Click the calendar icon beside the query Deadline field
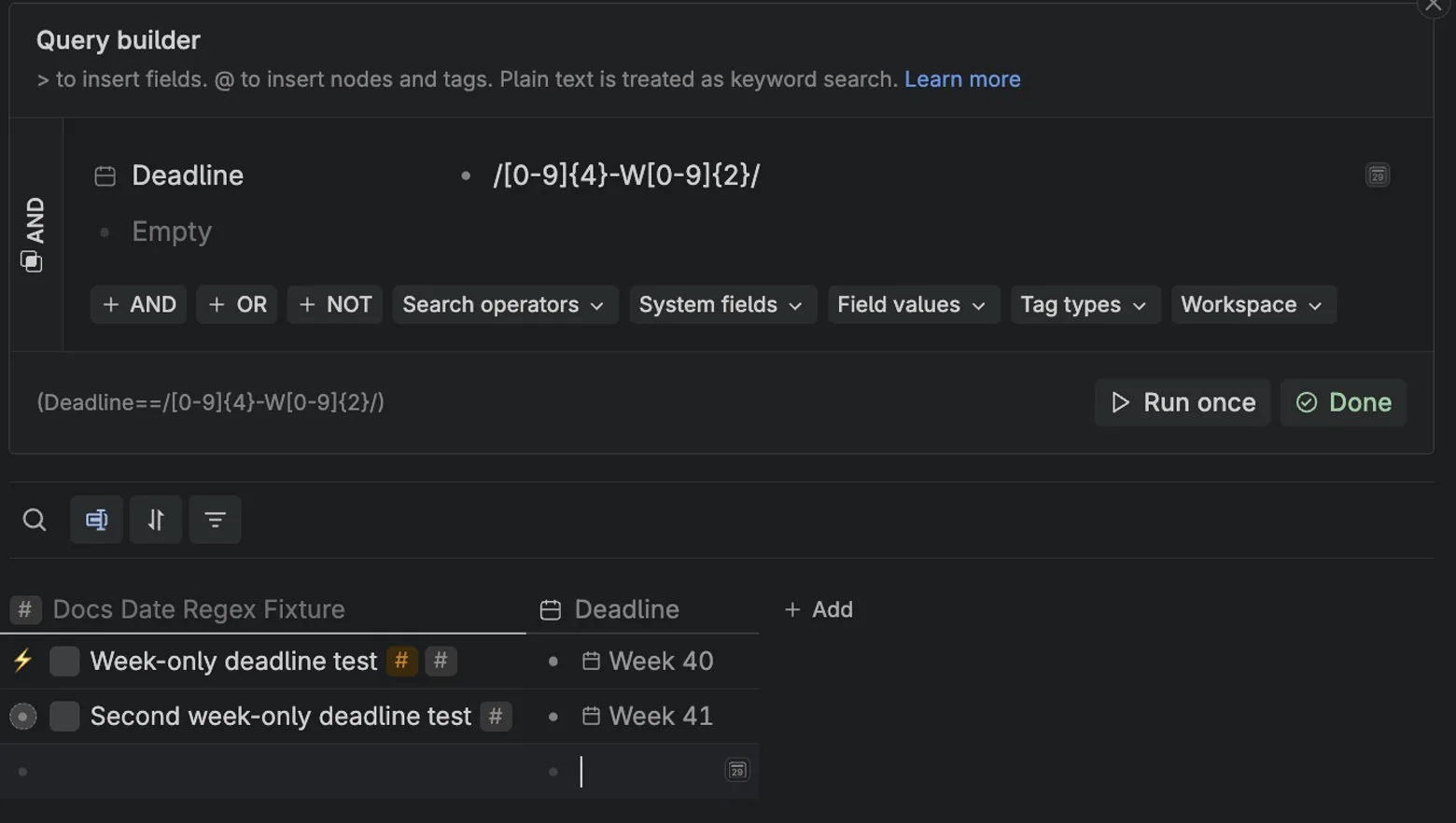This screenshot has width=1456, height=823. click(105, 175)
